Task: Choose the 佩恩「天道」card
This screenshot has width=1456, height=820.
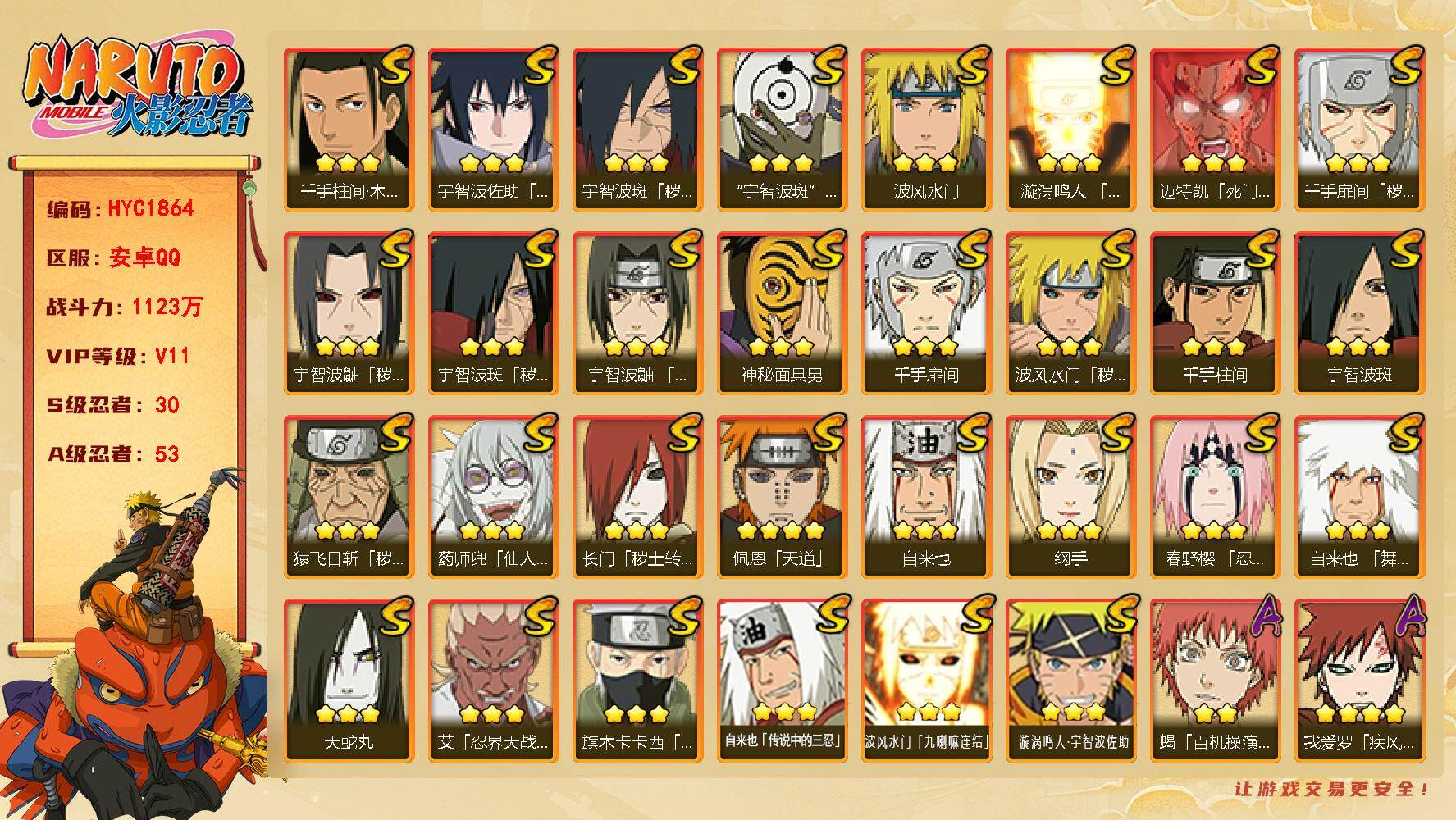Action: click(782, 497)
